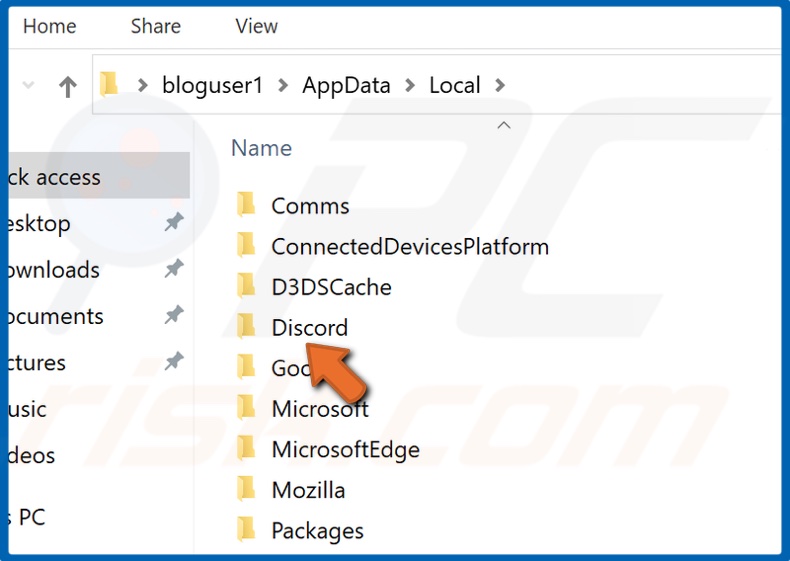Select Quick access in the navigation pane
Viewport: 790px width, 561px height.
[99, 177]
